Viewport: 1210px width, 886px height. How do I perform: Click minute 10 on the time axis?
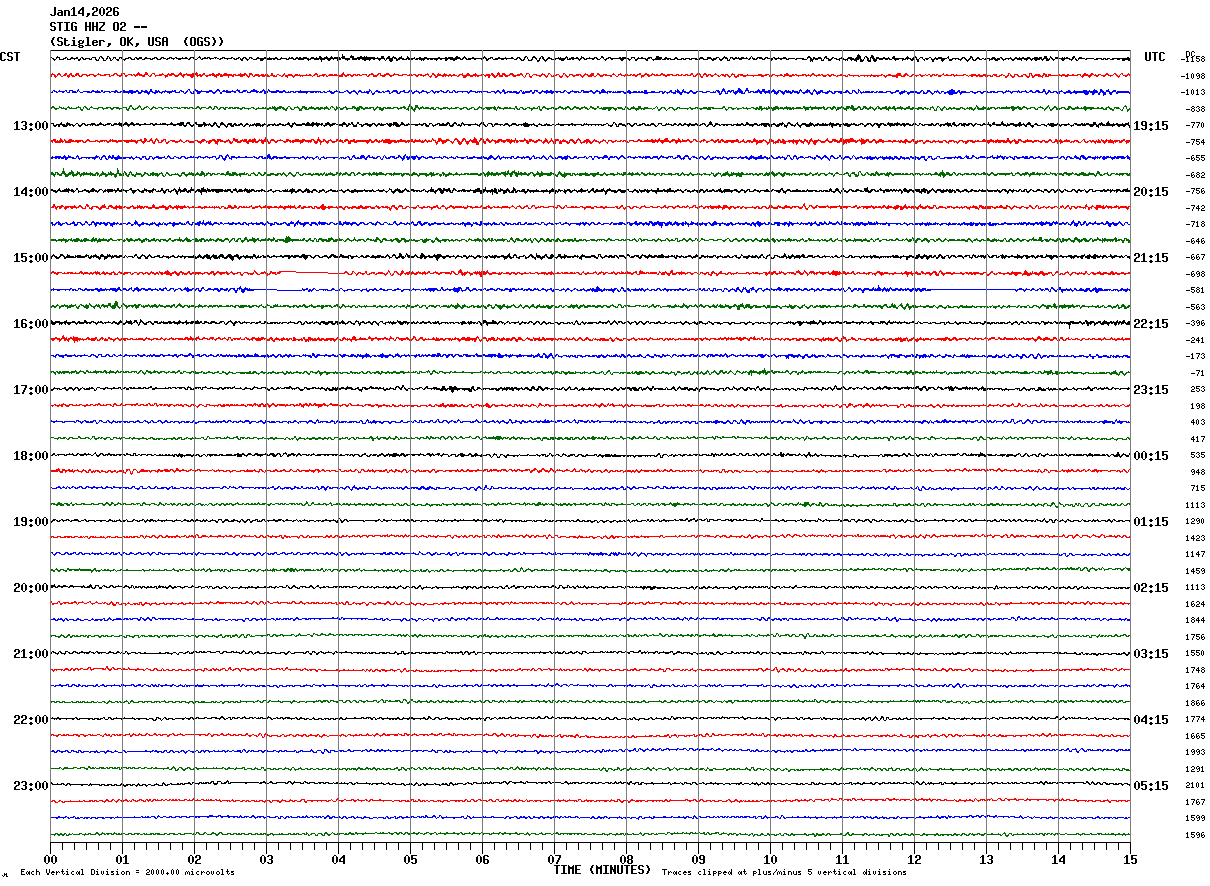pos(770,859)
